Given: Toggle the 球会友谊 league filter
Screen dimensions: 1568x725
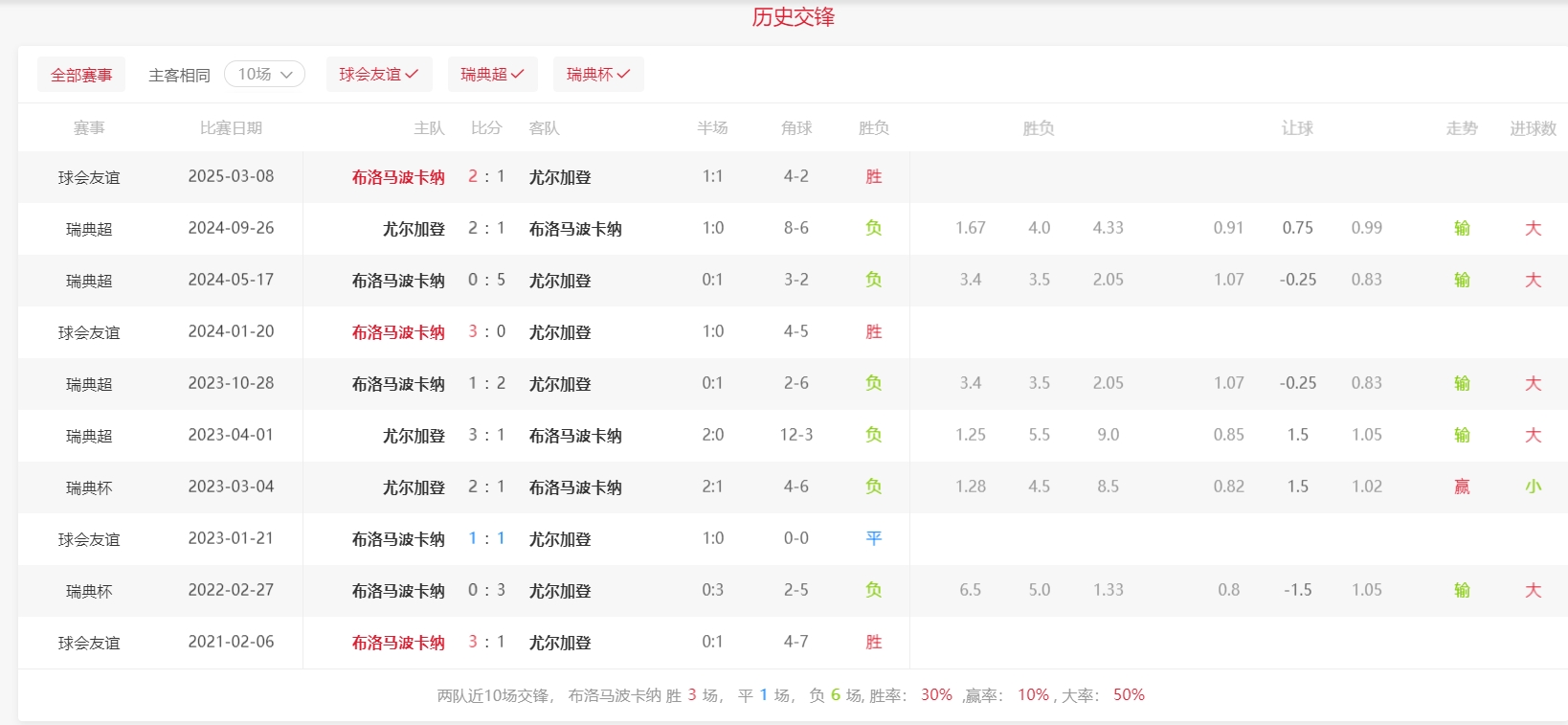Looking at the screenshot, I should (378, 75).
